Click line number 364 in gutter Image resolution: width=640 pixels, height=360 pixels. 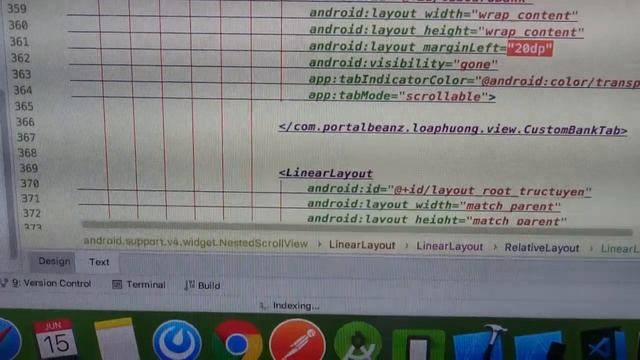pyautogui.click(x=23, y=90)
